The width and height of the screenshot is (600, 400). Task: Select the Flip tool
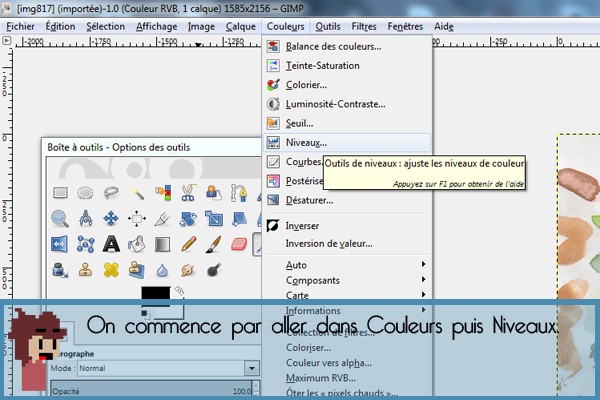pyautogui.click(x=60, y=244)
